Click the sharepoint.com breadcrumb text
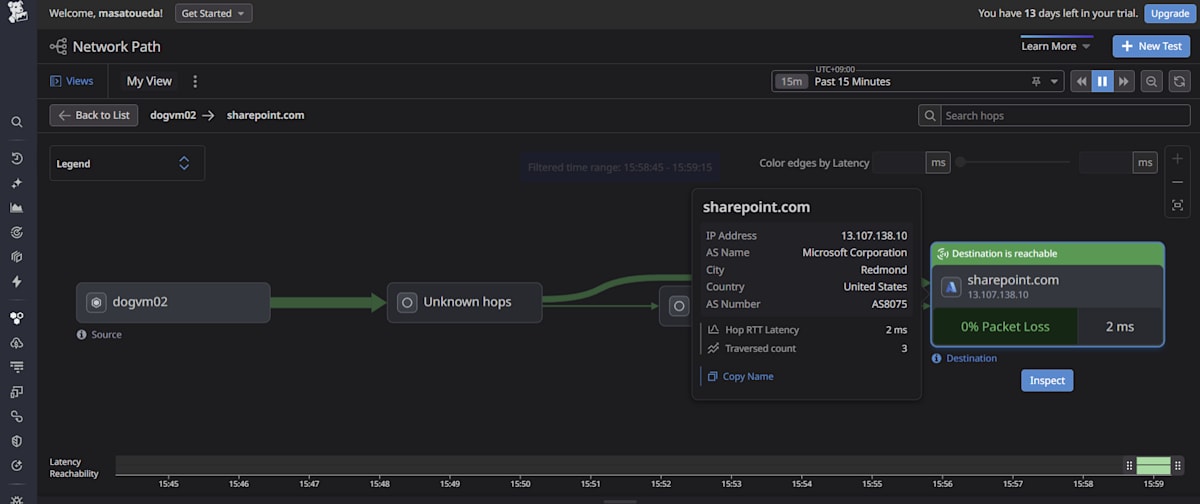Viewport: 1200px width, 504px height. coord(265,115)
